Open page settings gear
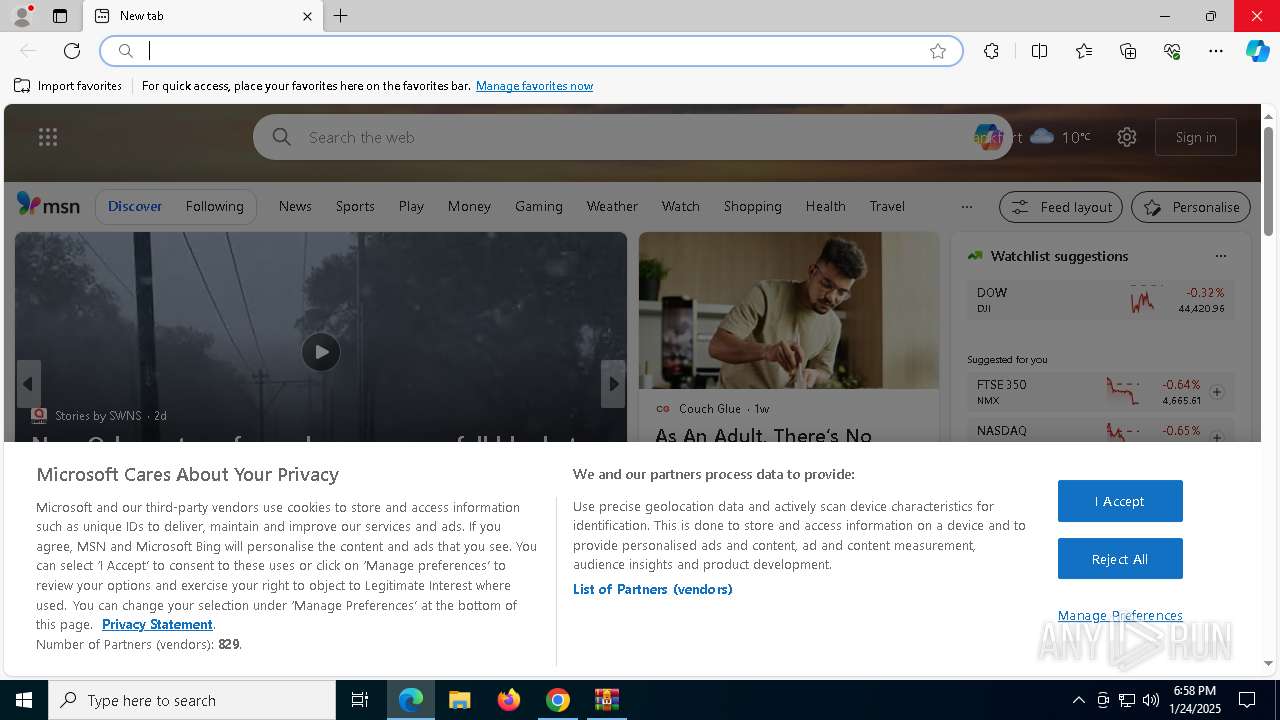 [1127, 137]
